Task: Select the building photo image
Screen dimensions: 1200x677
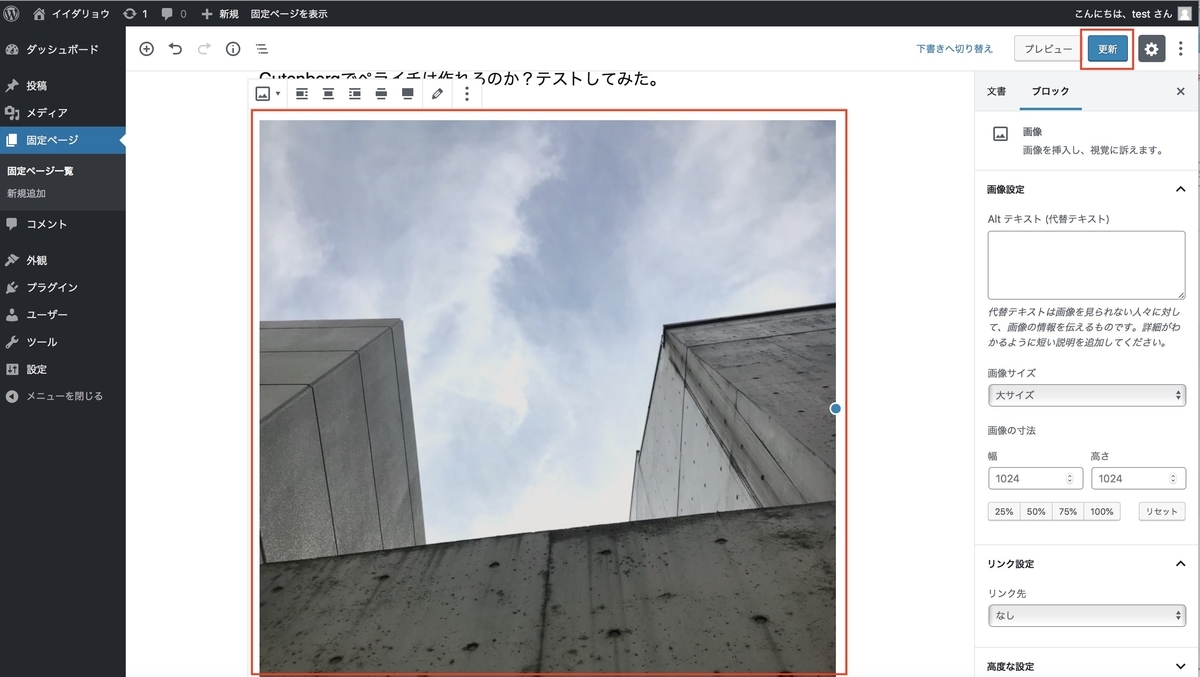Action: click(x=547, y=397)
